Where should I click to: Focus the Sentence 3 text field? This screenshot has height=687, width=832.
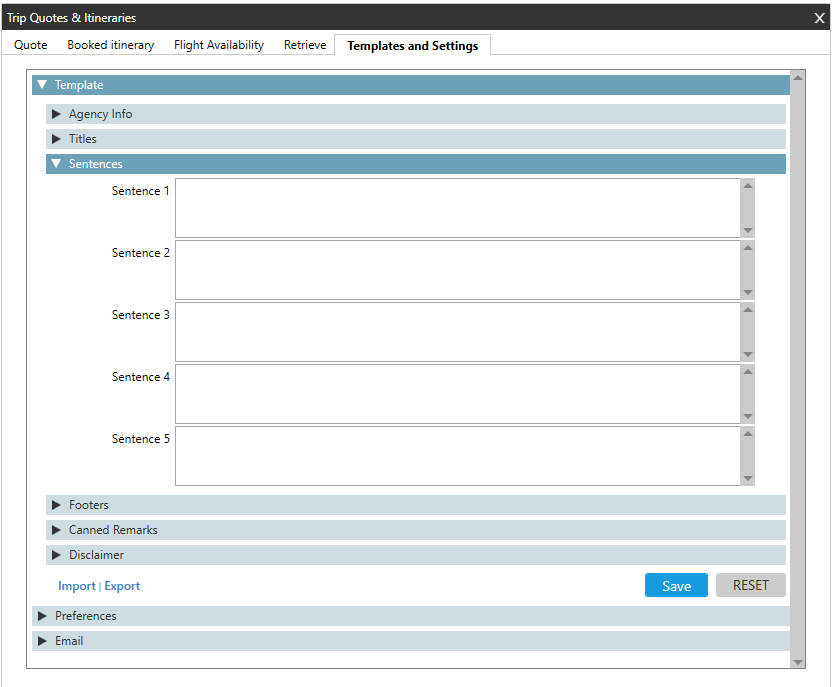457,332
